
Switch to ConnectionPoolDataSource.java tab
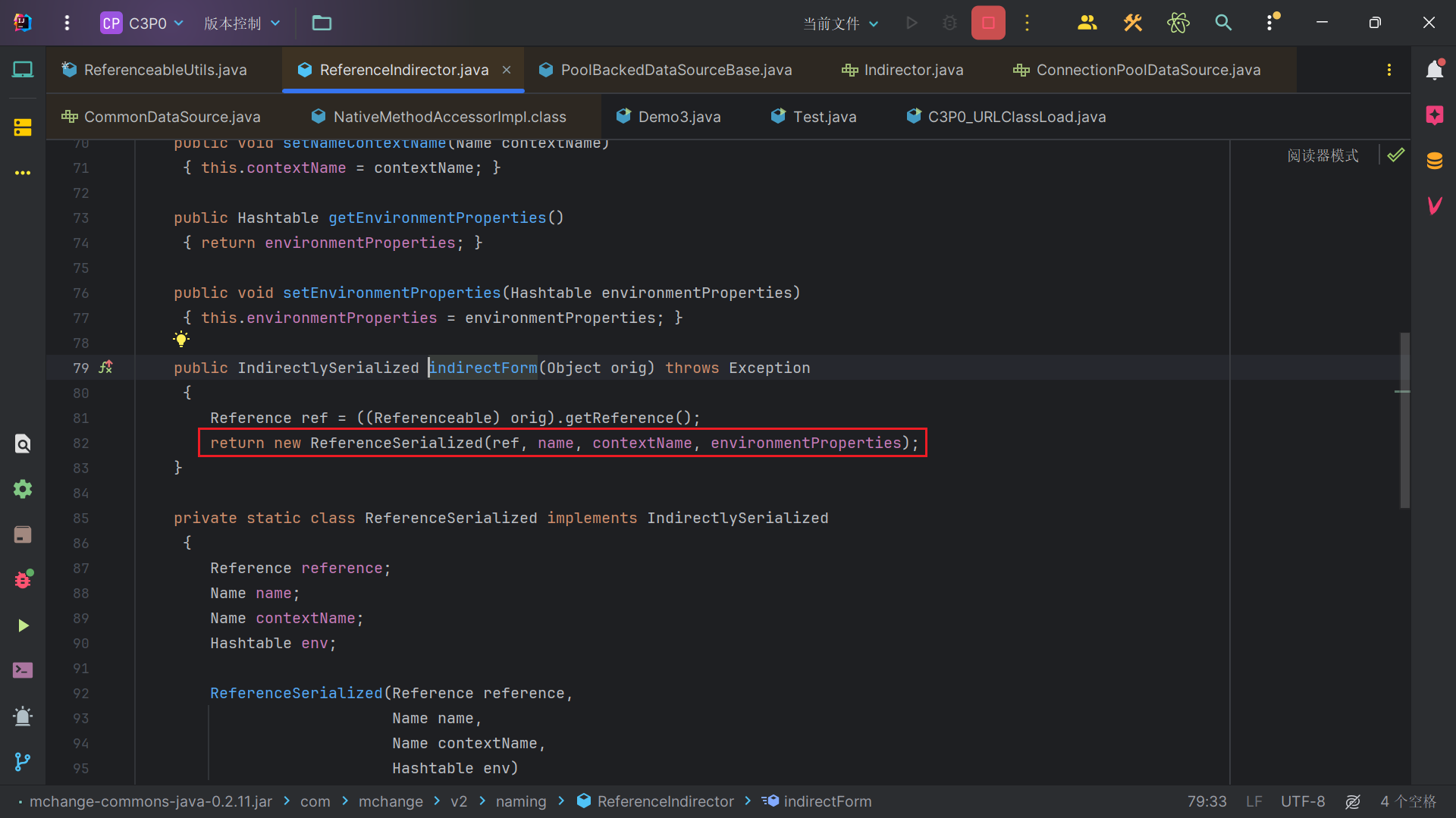(x=1137, y=70)
